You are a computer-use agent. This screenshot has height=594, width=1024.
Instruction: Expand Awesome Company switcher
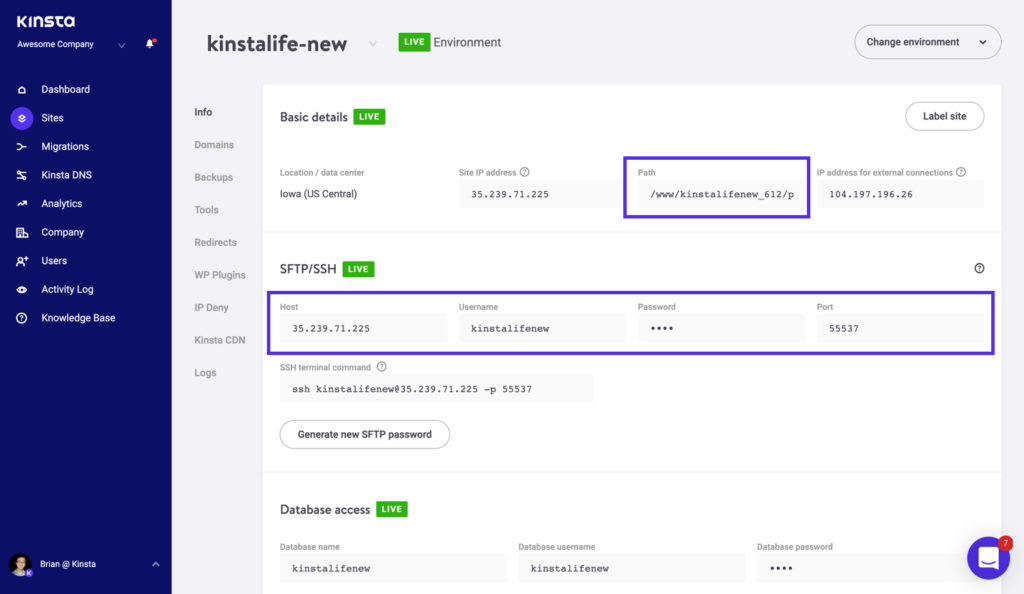[x=121, y=45]
